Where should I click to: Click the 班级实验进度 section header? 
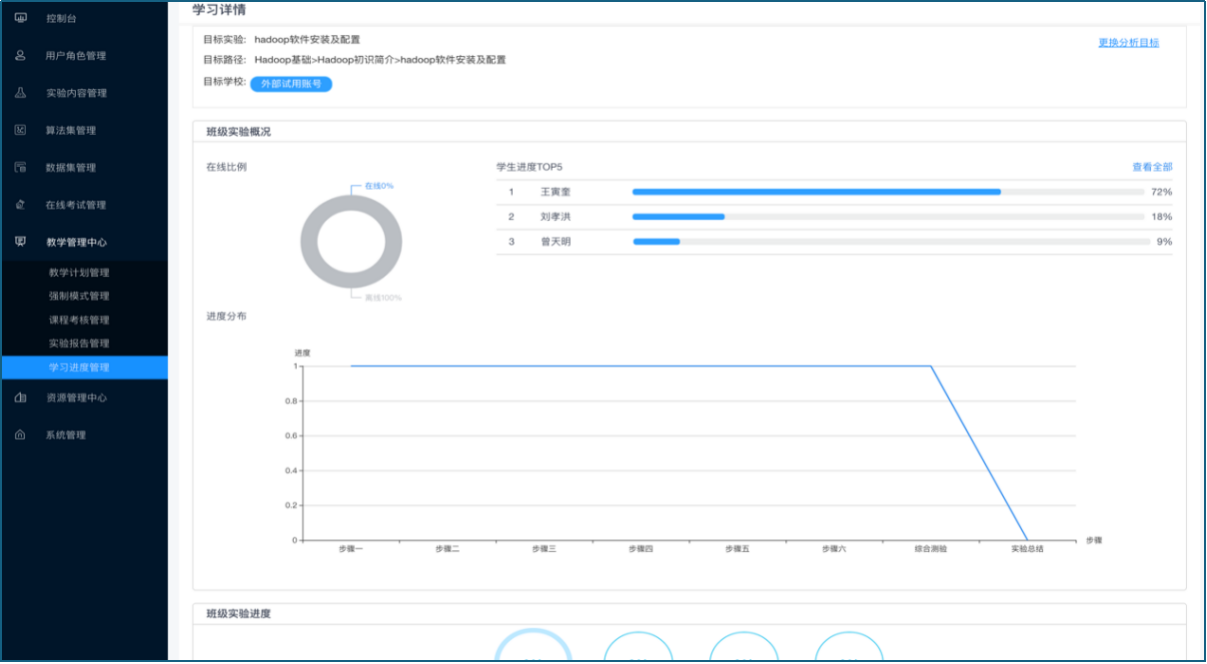click(238, 614)
